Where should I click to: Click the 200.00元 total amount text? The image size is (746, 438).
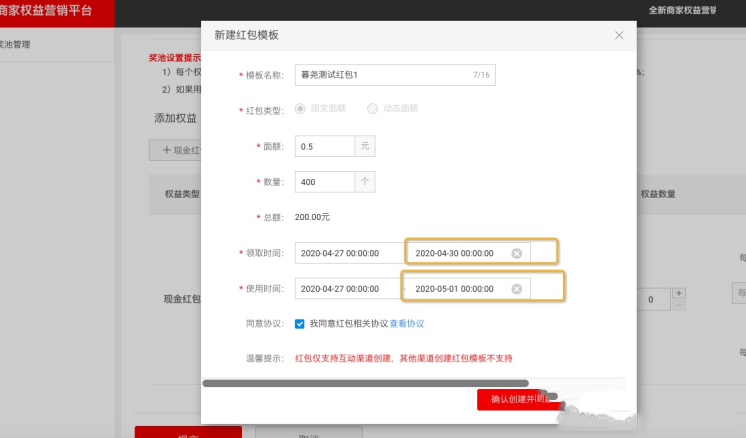(x=312, y=217)
